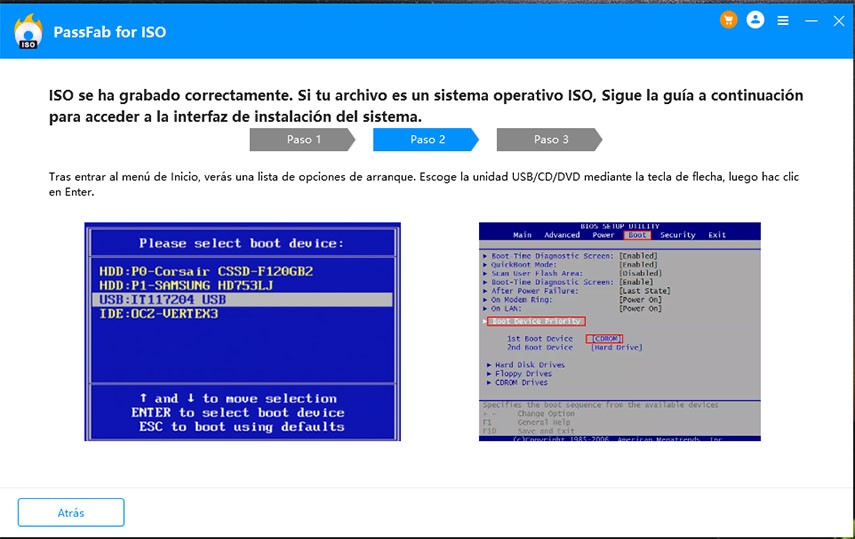This screenshot has width=855, height=539.
Task: Click 'HDD:P0-Corsair CSSD-F120GB2' line
Action: (x=206, y=271)
